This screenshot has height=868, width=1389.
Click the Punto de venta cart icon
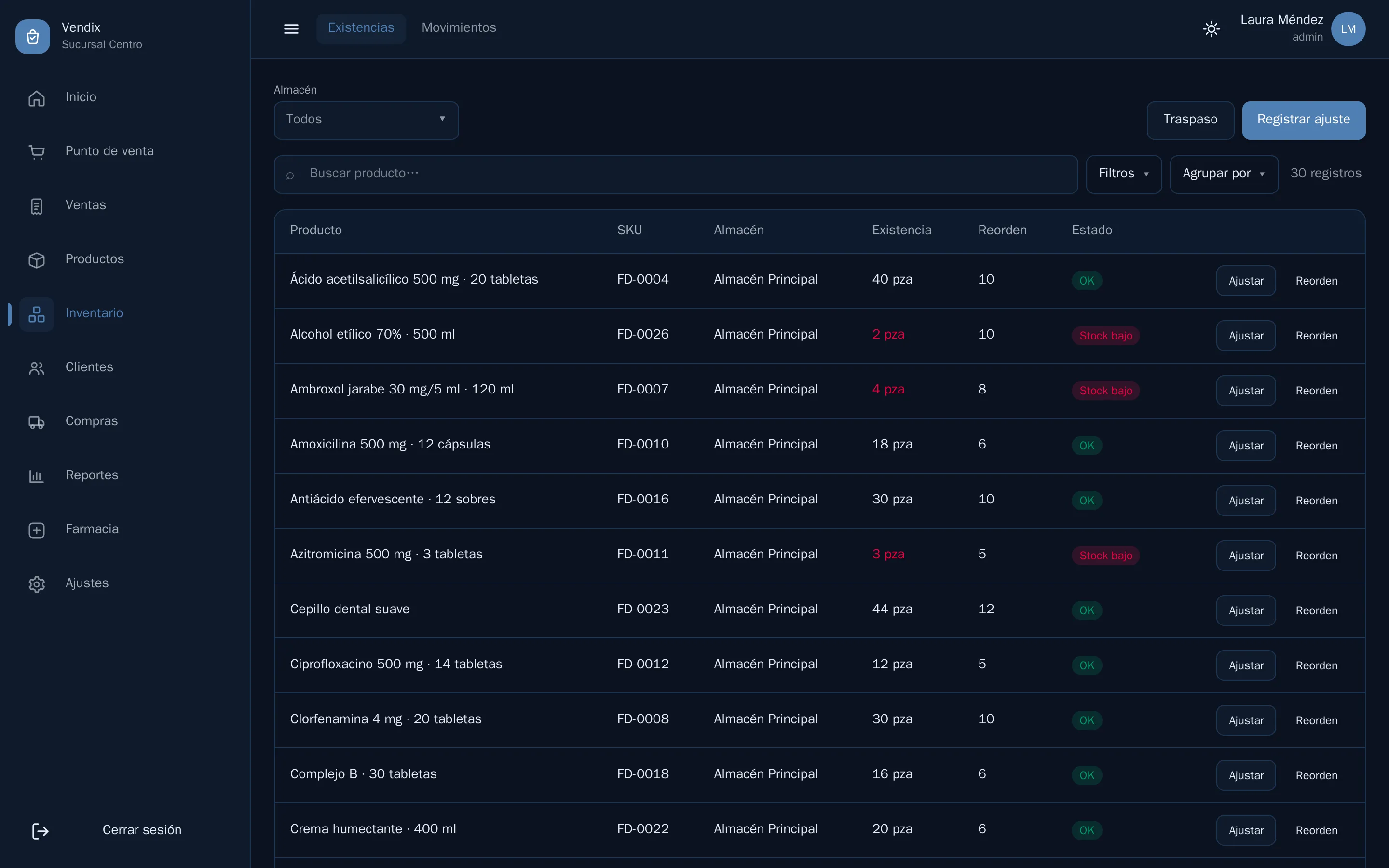click(x=37, y=152)
